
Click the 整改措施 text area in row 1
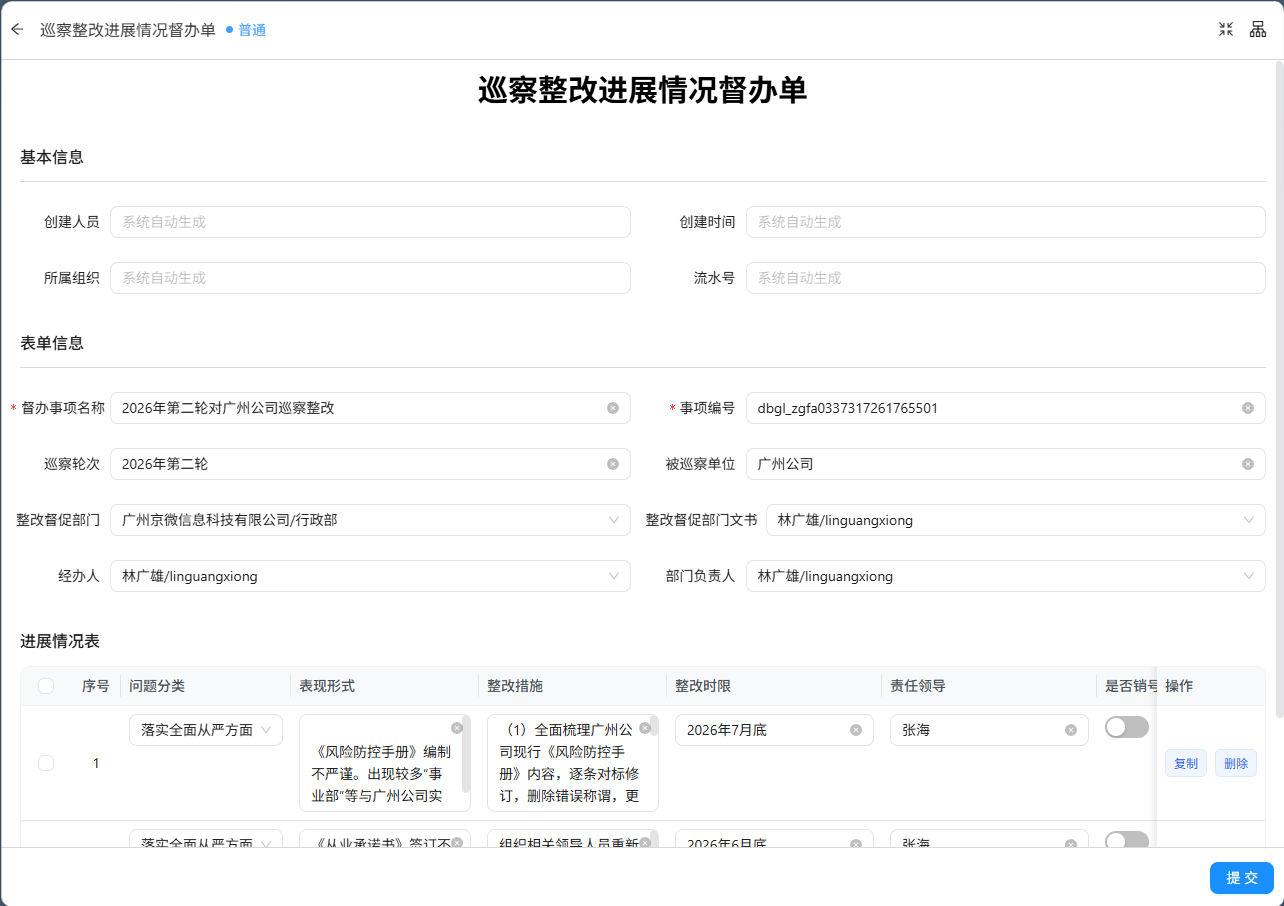[572, 763]
